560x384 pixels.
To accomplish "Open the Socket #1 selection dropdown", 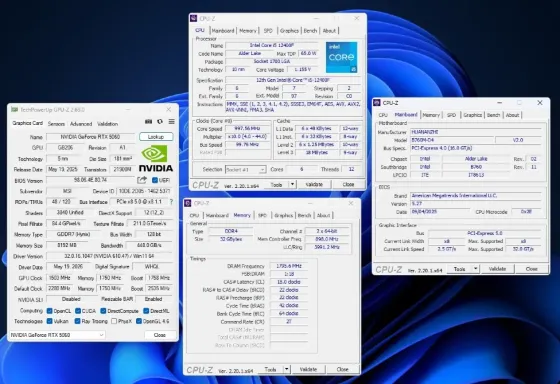I will click(x=246, y=169).
